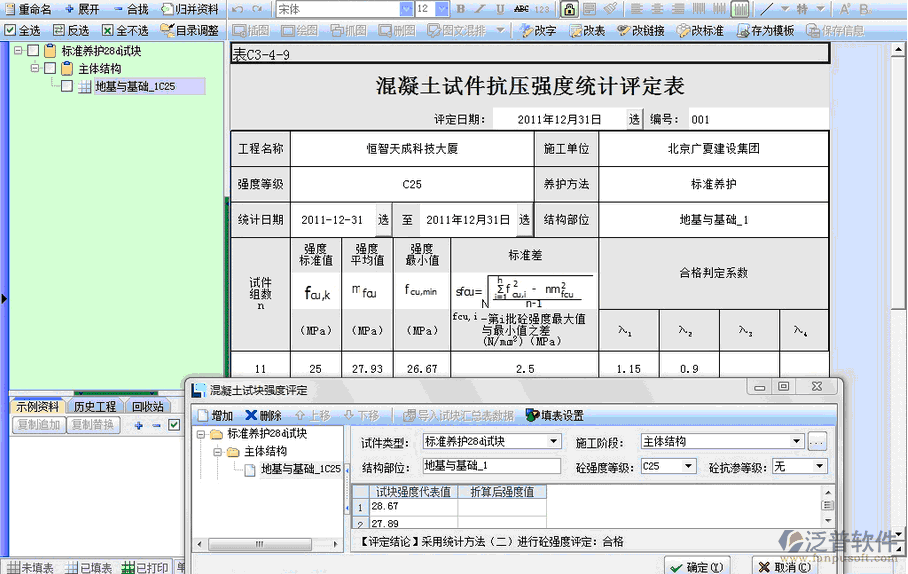Expand the 砼强度等级 C25 dropdown
Image resolution: width=908 pixels, height=574 pixels.
point(688,466)
